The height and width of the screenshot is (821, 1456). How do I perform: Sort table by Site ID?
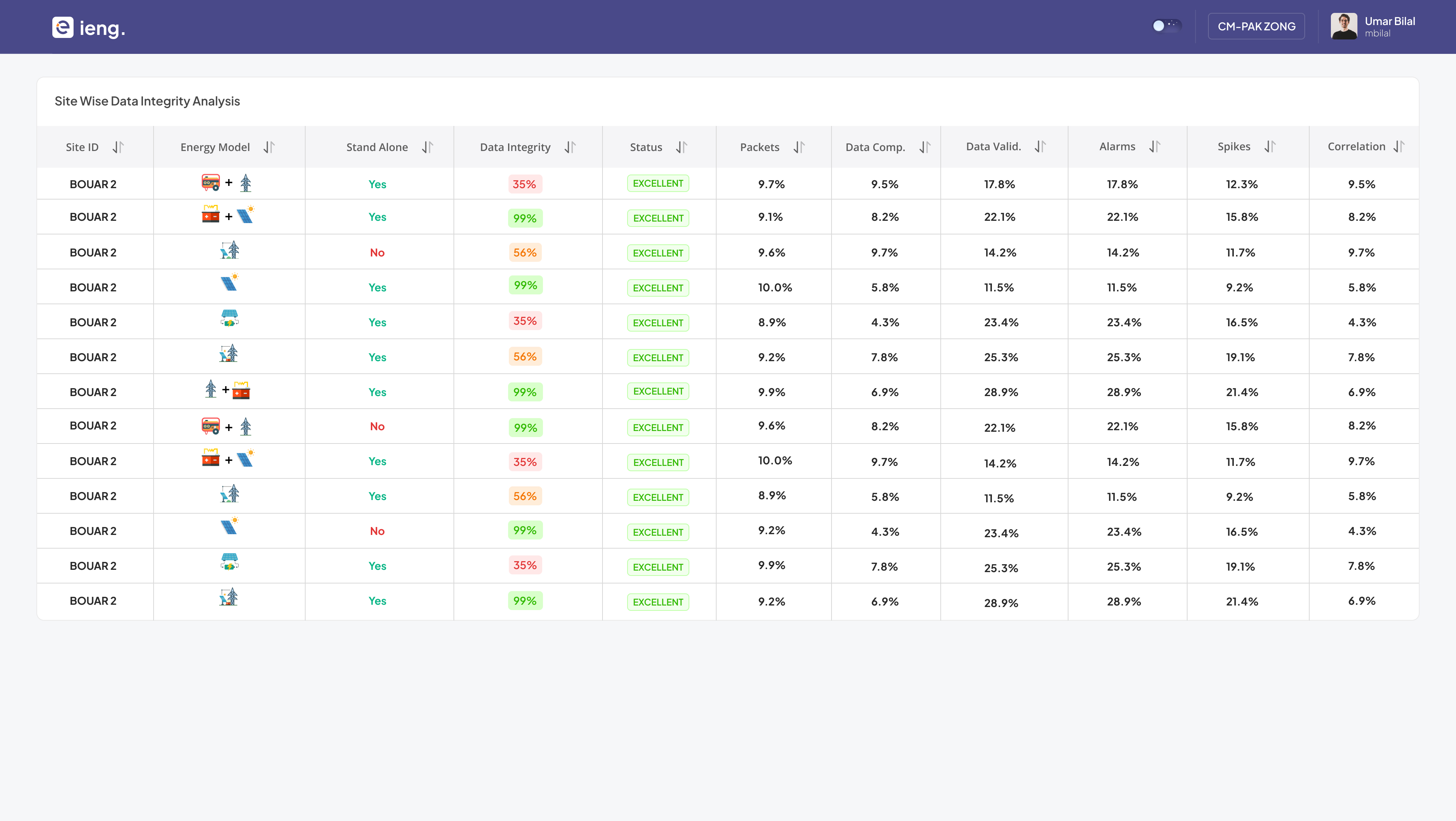[118, 147]
